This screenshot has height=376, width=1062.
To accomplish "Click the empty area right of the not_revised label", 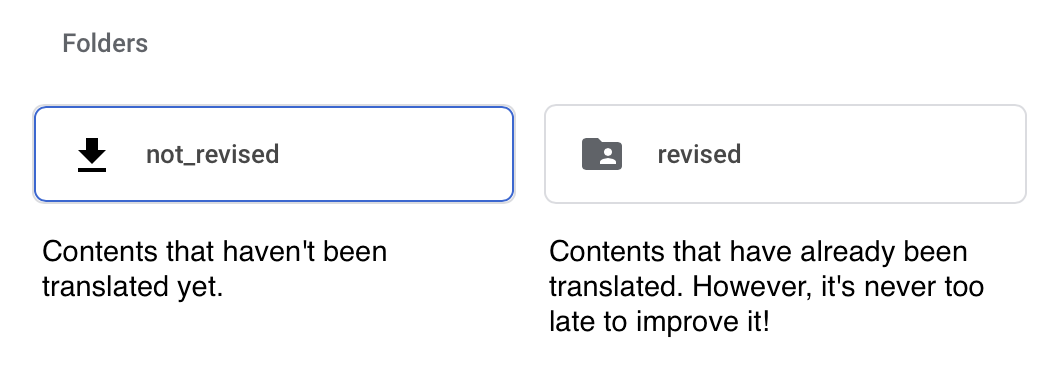I will click(396, 154).
